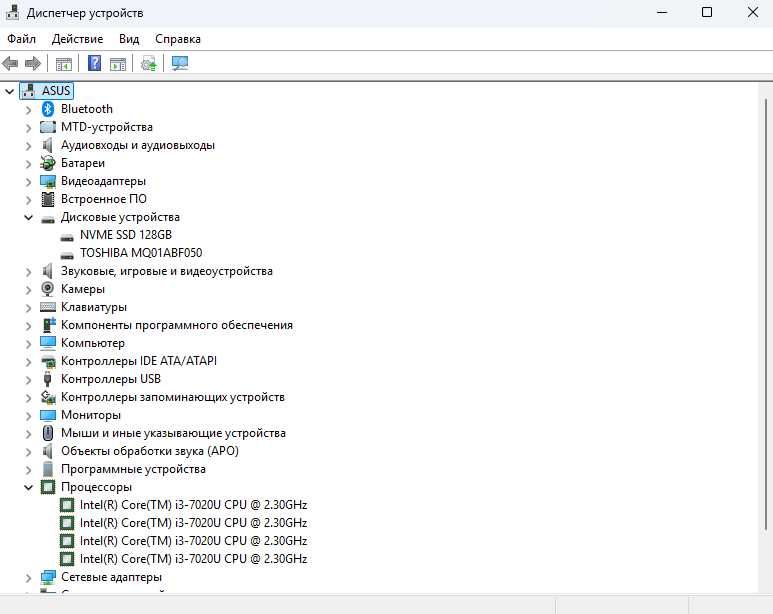Click the NVME SSD 128GB drive icon
Viewport: 773px width, 614px height.
(x=67, y=238)
